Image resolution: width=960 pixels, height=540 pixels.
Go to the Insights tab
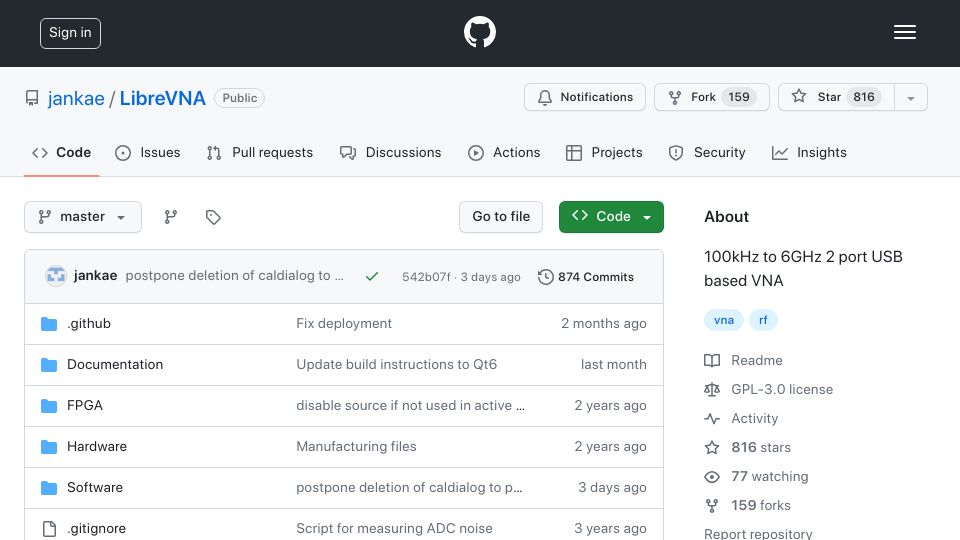tap(809, 152)
